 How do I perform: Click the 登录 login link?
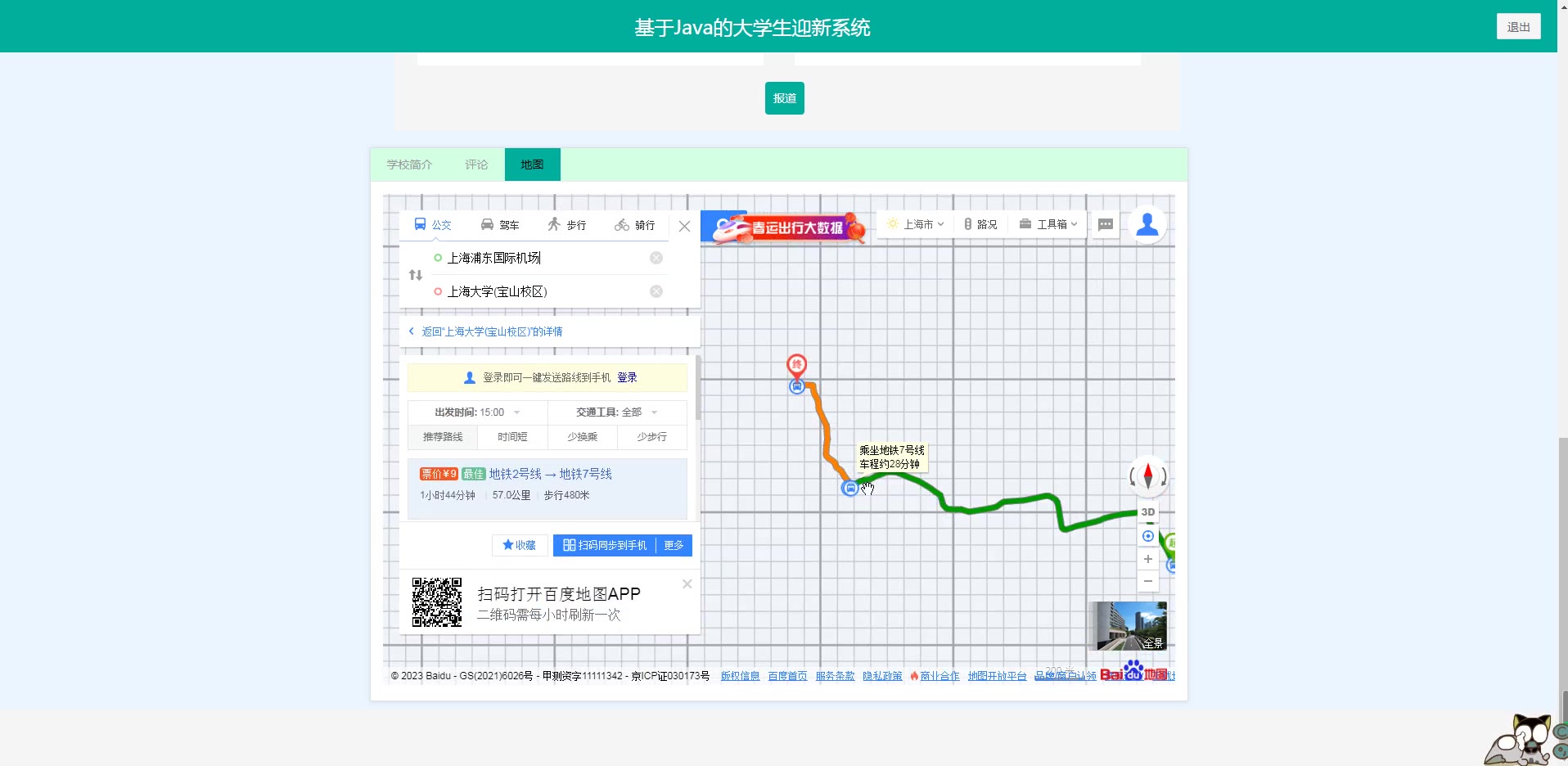tap(627, 377)
